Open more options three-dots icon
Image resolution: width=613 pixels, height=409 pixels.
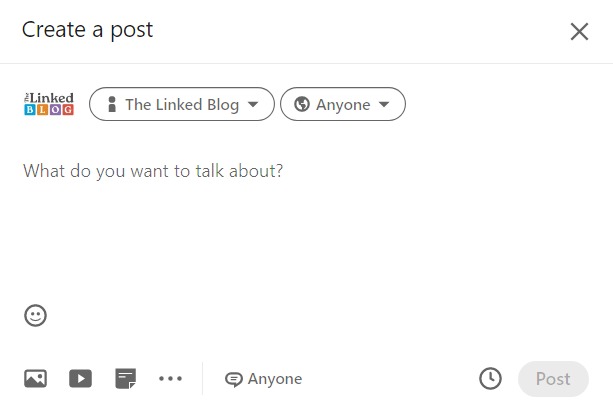[x=170, y=379]
